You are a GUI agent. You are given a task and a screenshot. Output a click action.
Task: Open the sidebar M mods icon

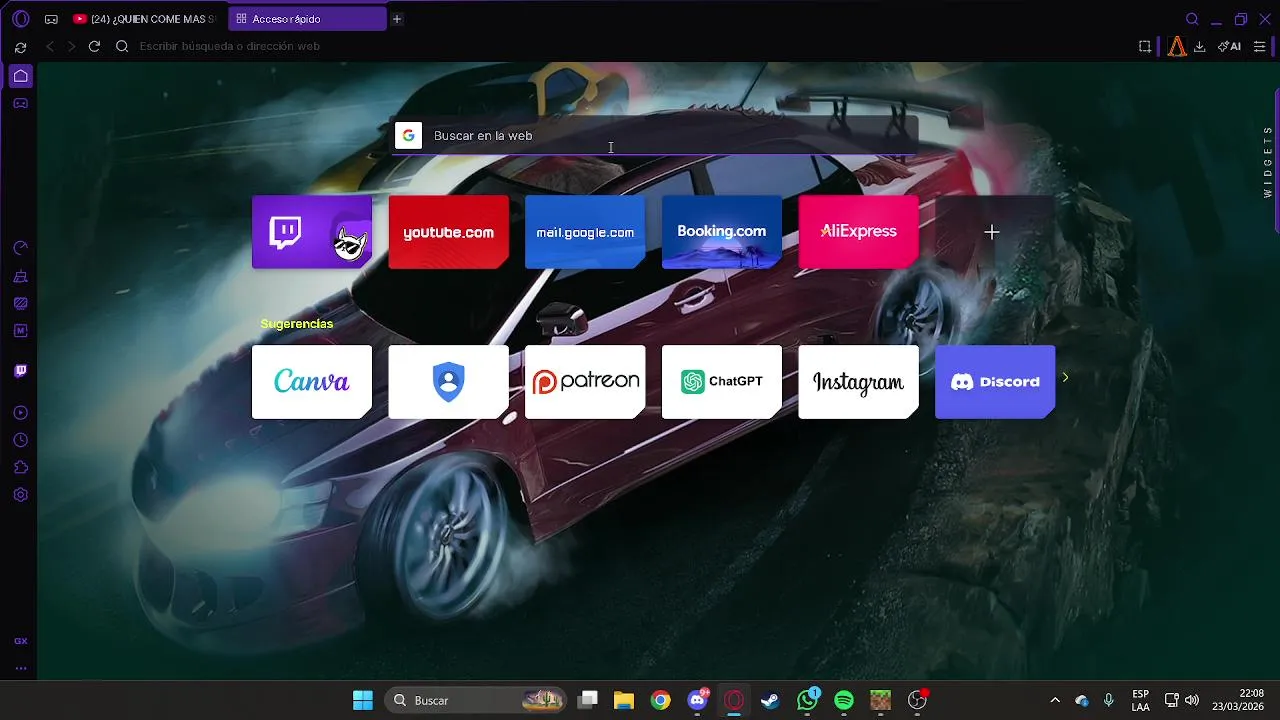point(20,330)
